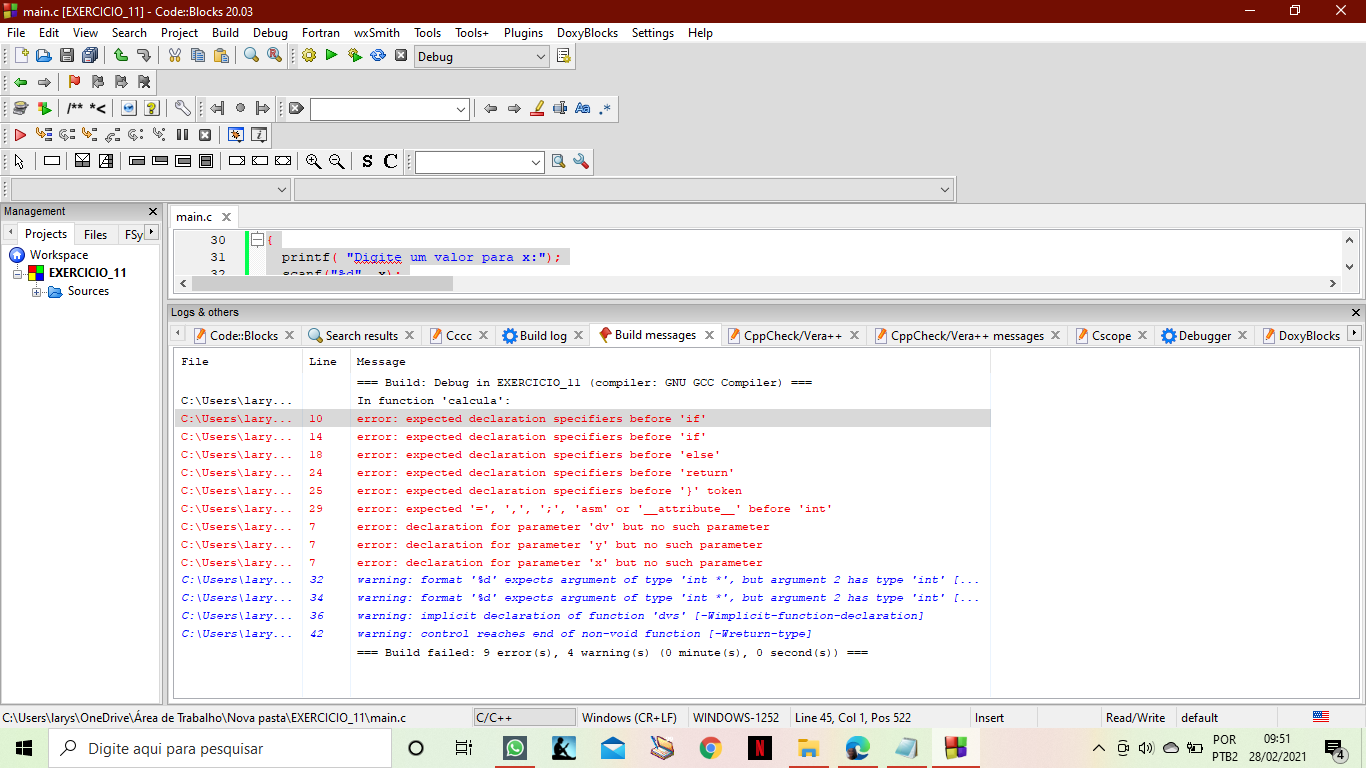Select the error before 'return' on line 24
Image resolution: width=1366 pixels, height=768 pixels.
(582, 473)
